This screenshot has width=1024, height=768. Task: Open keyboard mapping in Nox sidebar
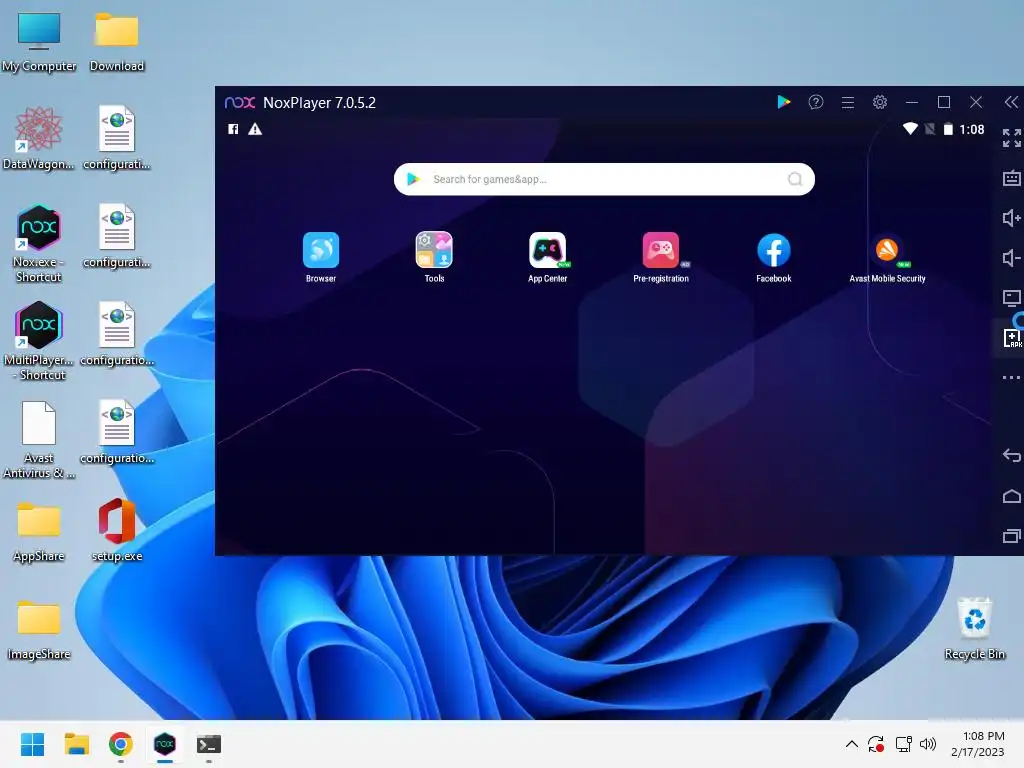1011,178
